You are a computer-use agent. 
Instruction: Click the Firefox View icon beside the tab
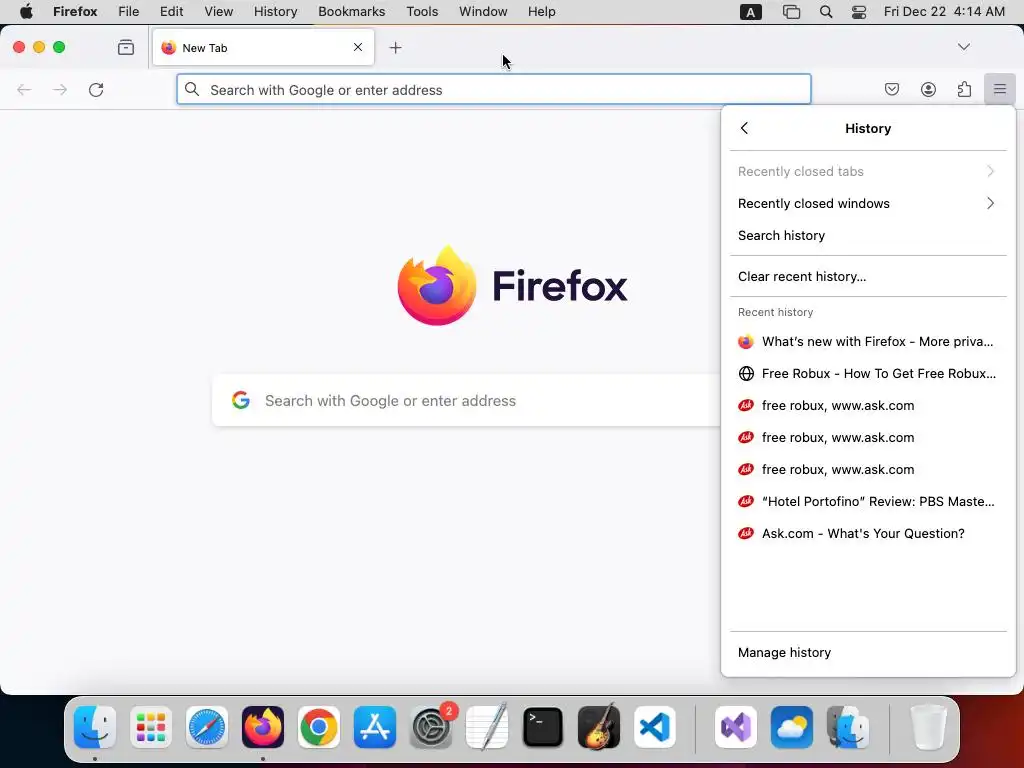click(x=126, y=47)
